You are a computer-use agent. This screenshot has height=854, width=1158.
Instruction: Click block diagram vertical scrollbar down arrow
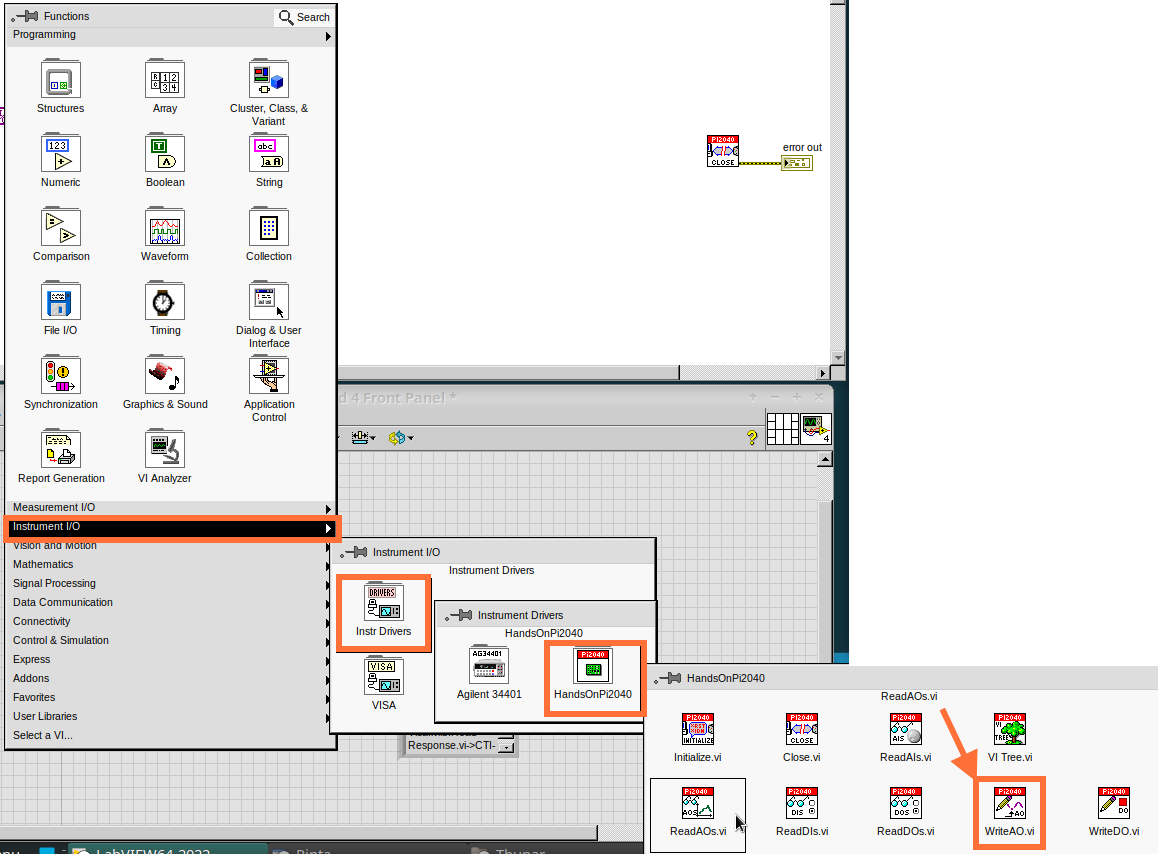tap(837, 358)
